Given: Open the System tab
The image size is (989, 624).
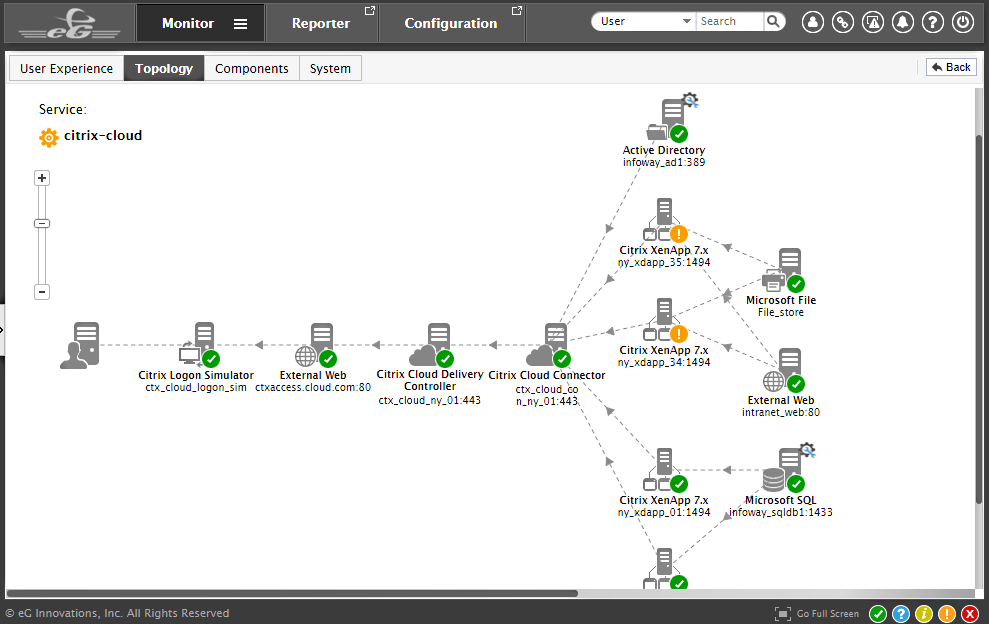Looking at the screenshot, I should point(330,68).
